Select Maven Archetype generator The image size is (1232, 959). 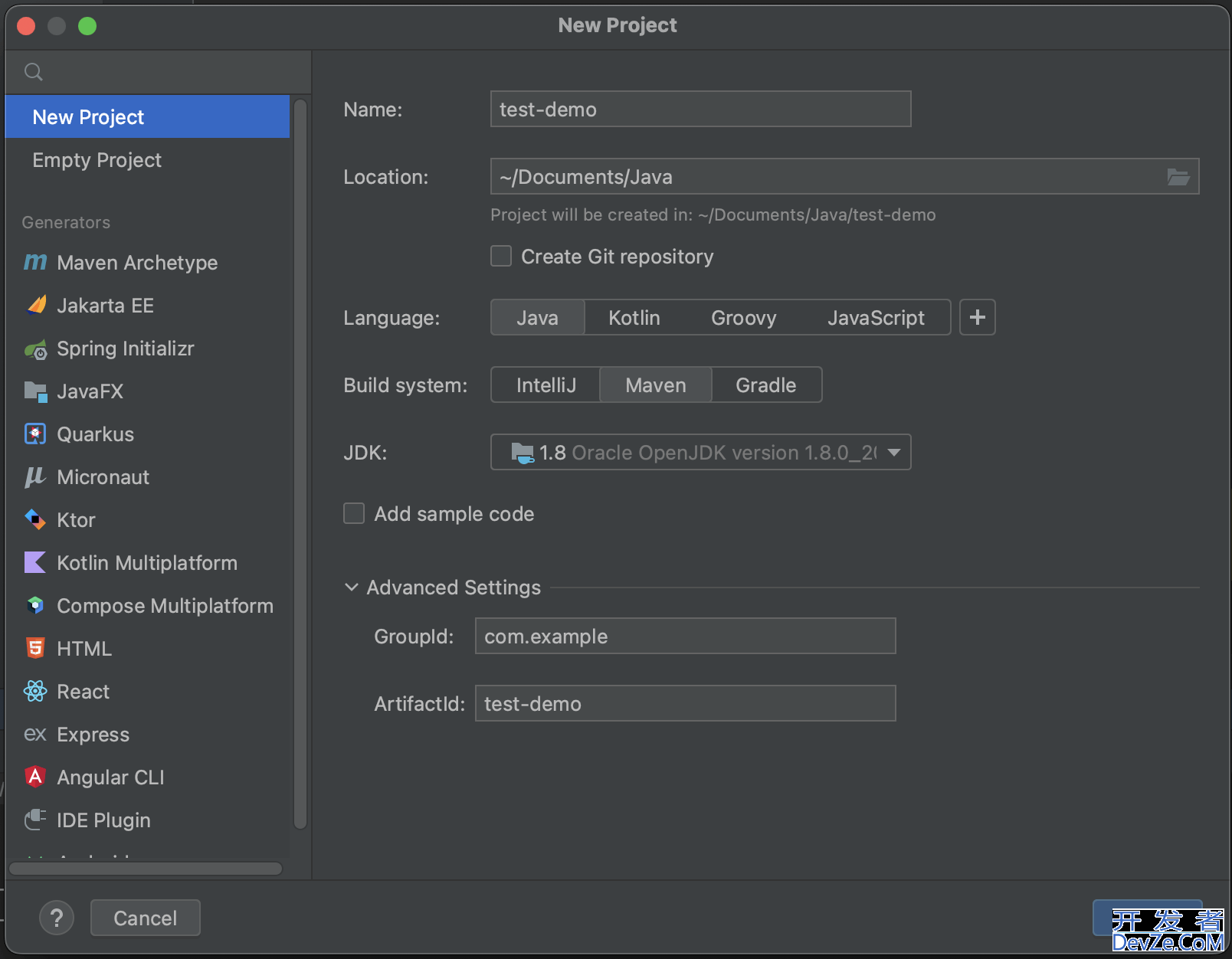(x=147, y=263)
